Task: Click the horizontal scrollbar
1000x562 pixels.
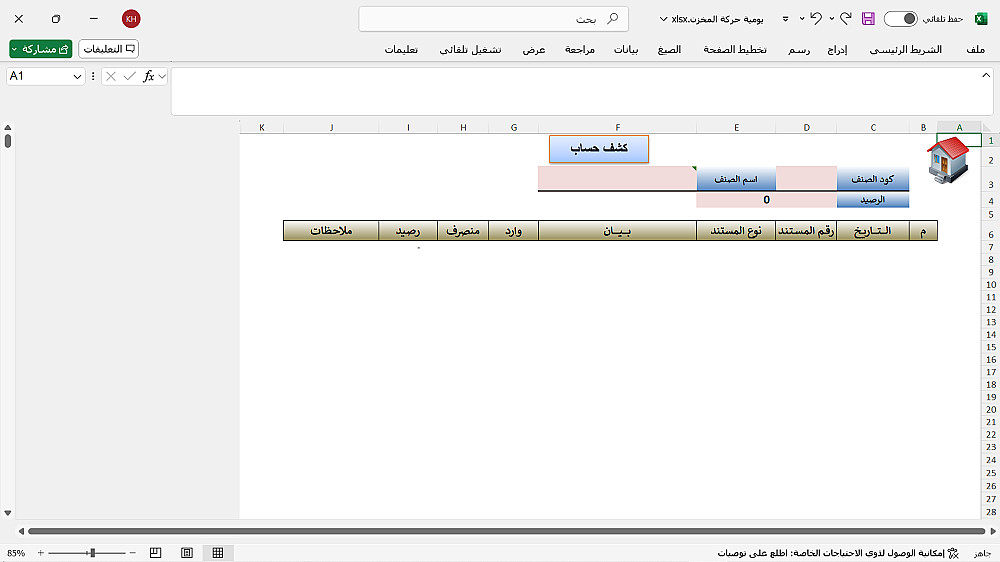Action: (506, 531)
